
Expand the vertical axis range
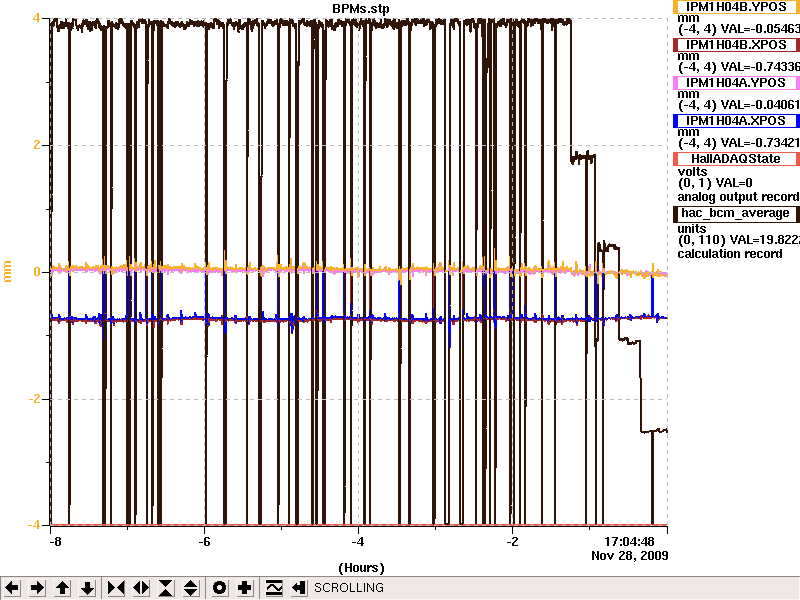[x=191, y=588]
